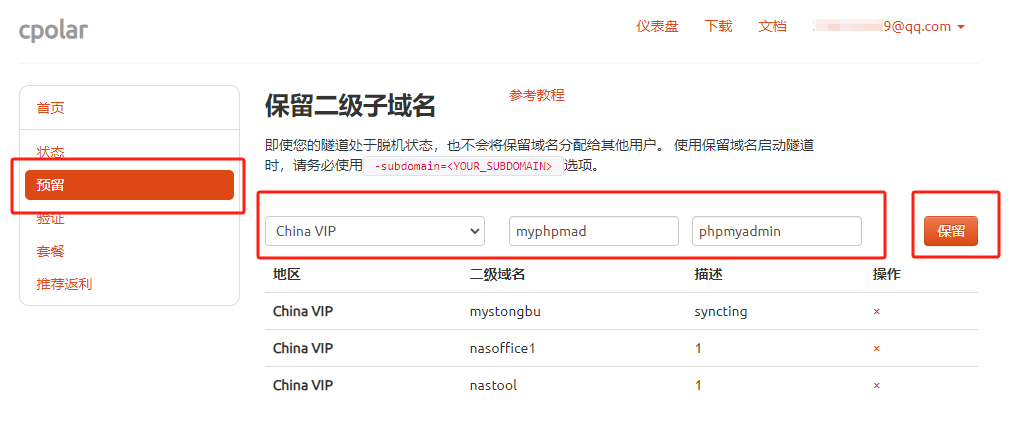Click the cpolar logo
Viewport: 1035px width, 428px height.
[53, 30]
